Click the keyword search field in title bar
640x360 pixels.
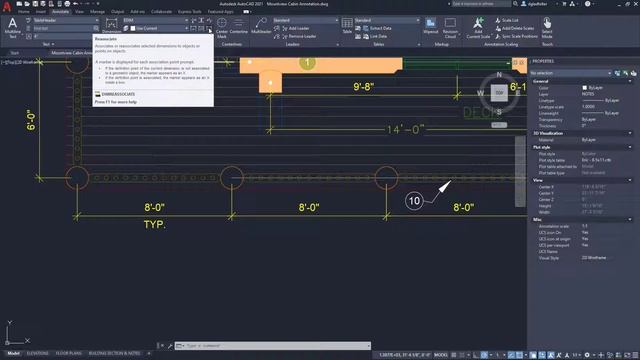481,4
